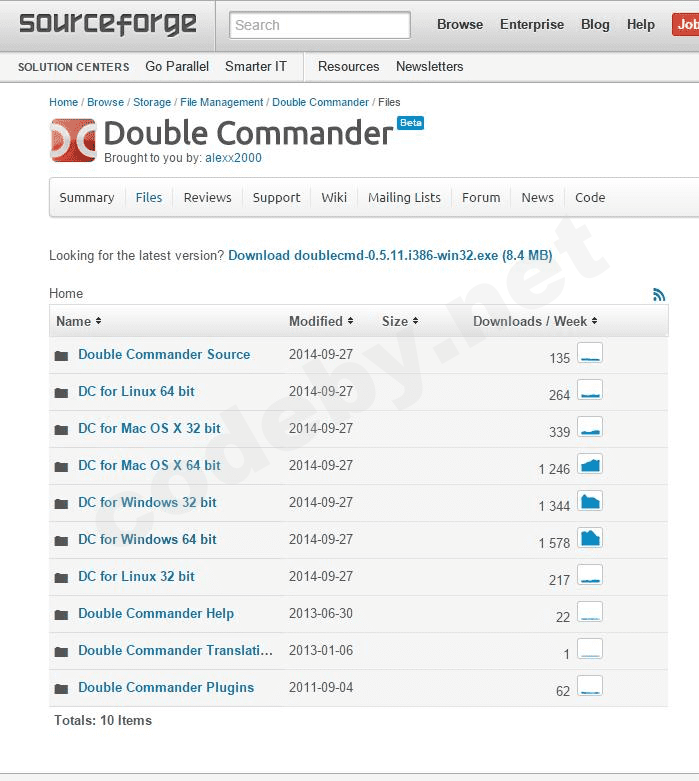The width and height of the screenshot is (699, 781).
Task: Open download stats chart for DC for Linux 64 bit
Action: point(590,390)
